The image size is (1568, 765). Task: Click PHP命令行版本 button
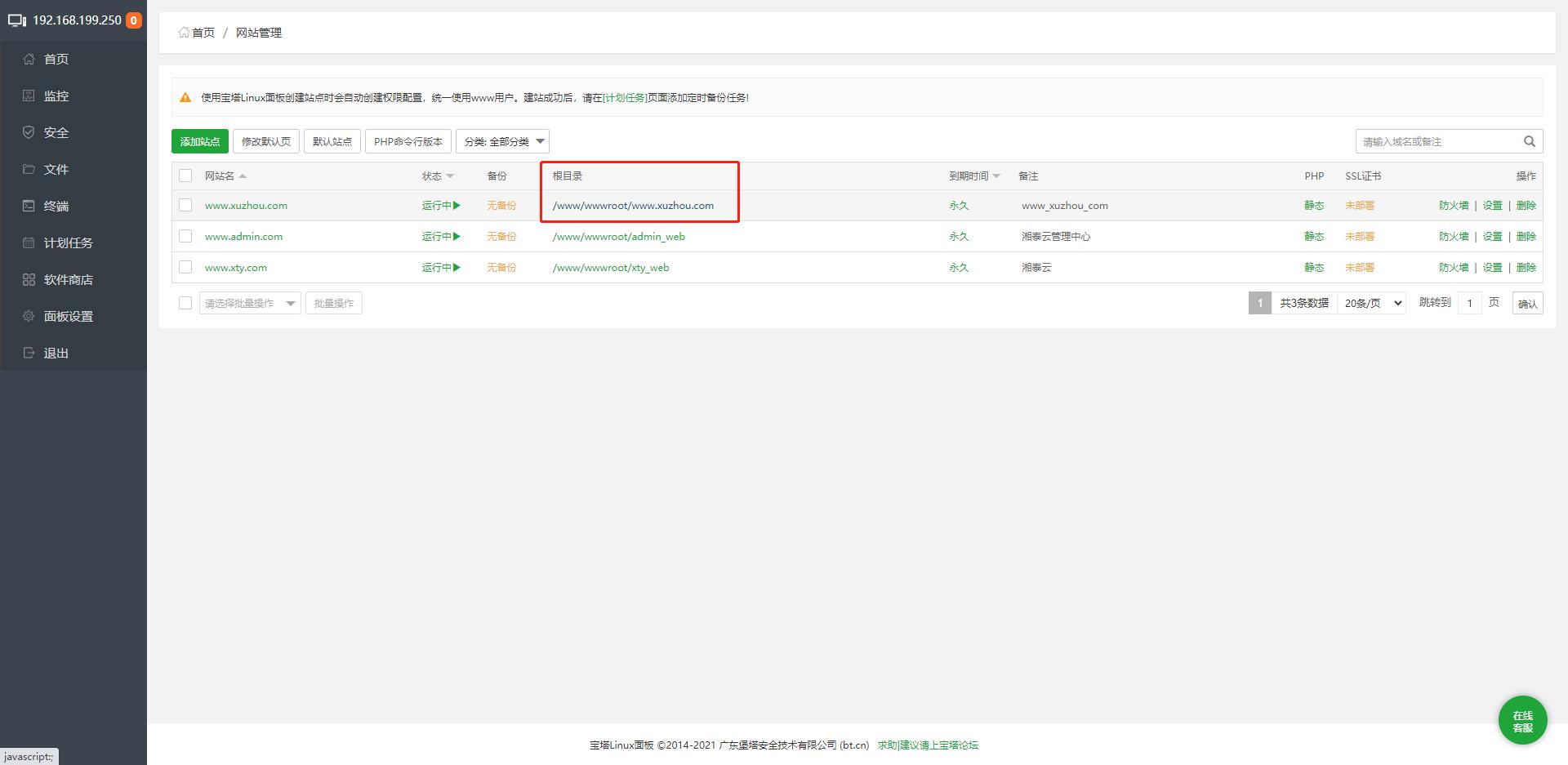pos(408,141)
